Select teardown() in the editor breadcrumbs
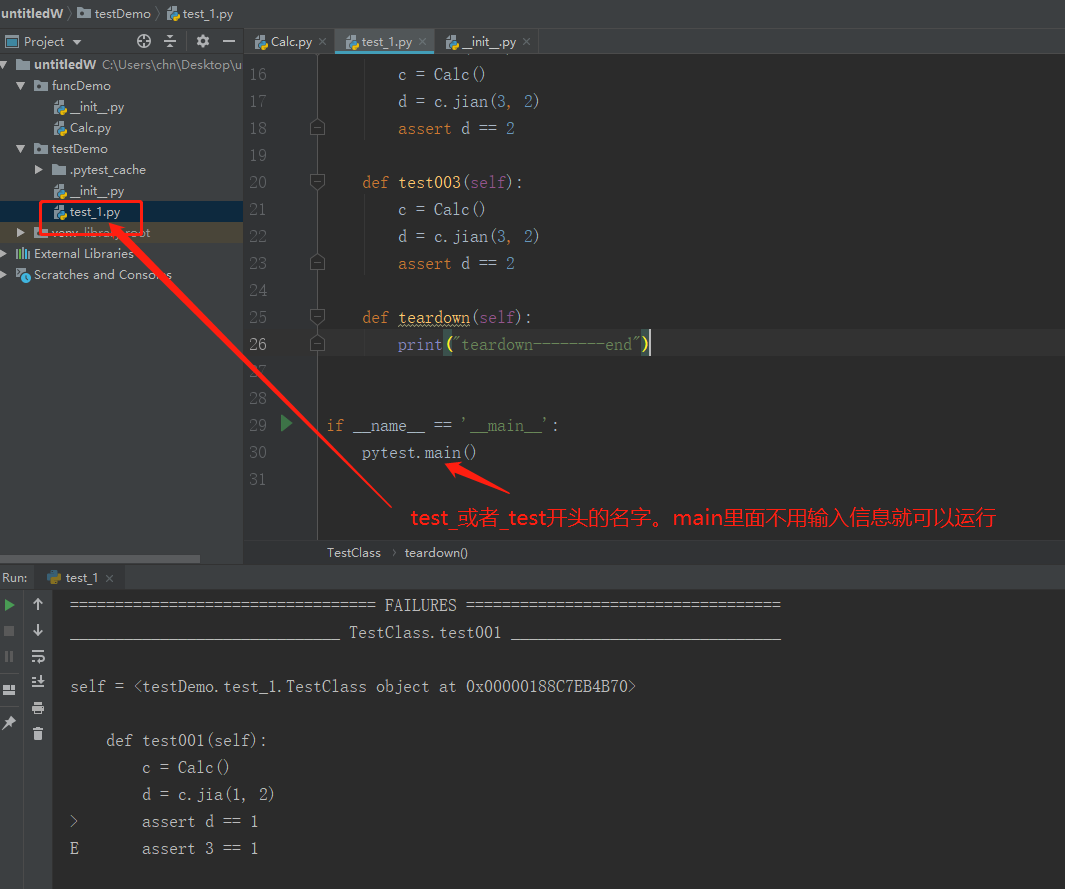Screen dimensions: 1065x889 coord(437,552)
